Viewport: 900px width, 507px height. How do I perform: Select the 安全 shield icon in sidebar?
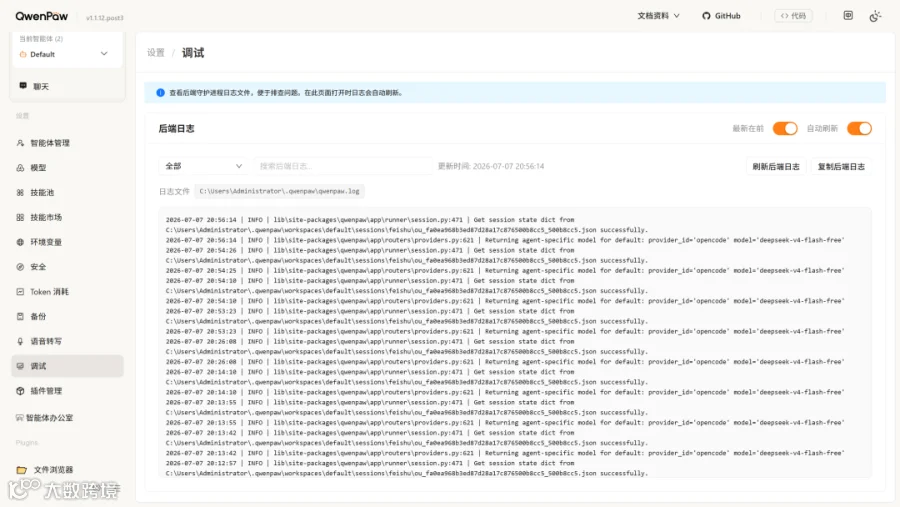coord(20,266)
